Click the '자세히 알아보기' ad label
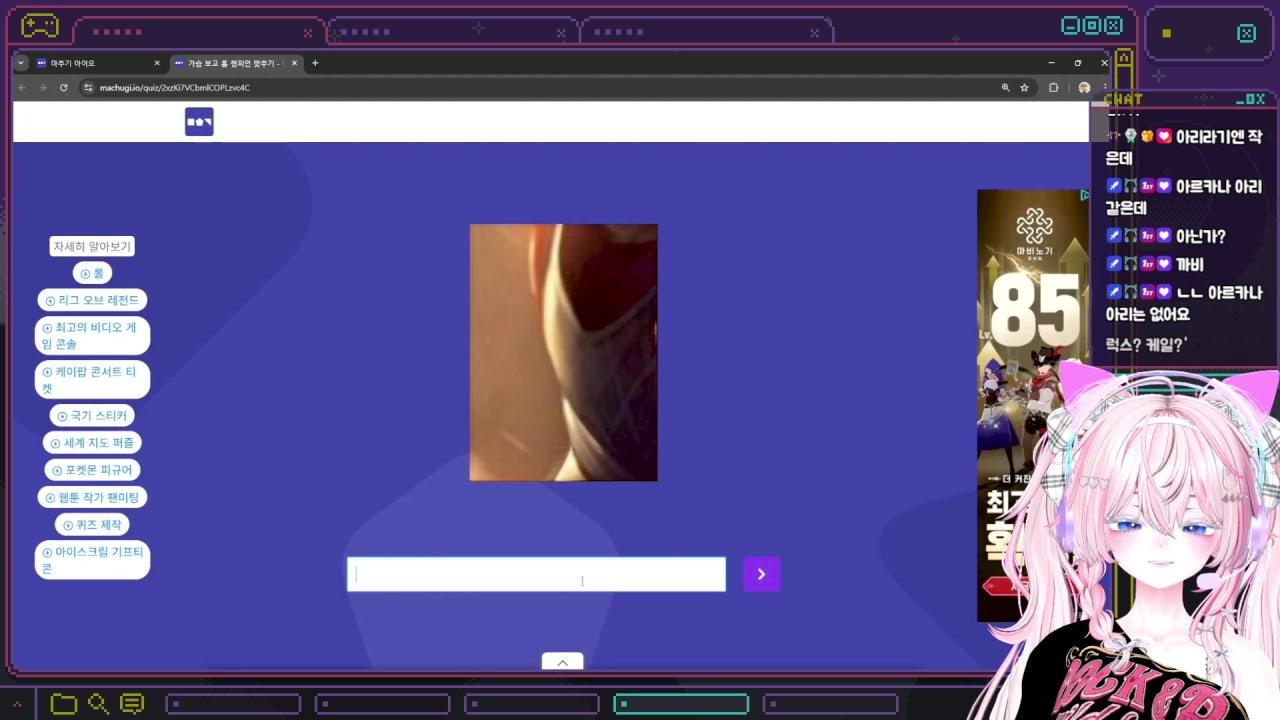The image size is (1280, 720). coord(92,246)
